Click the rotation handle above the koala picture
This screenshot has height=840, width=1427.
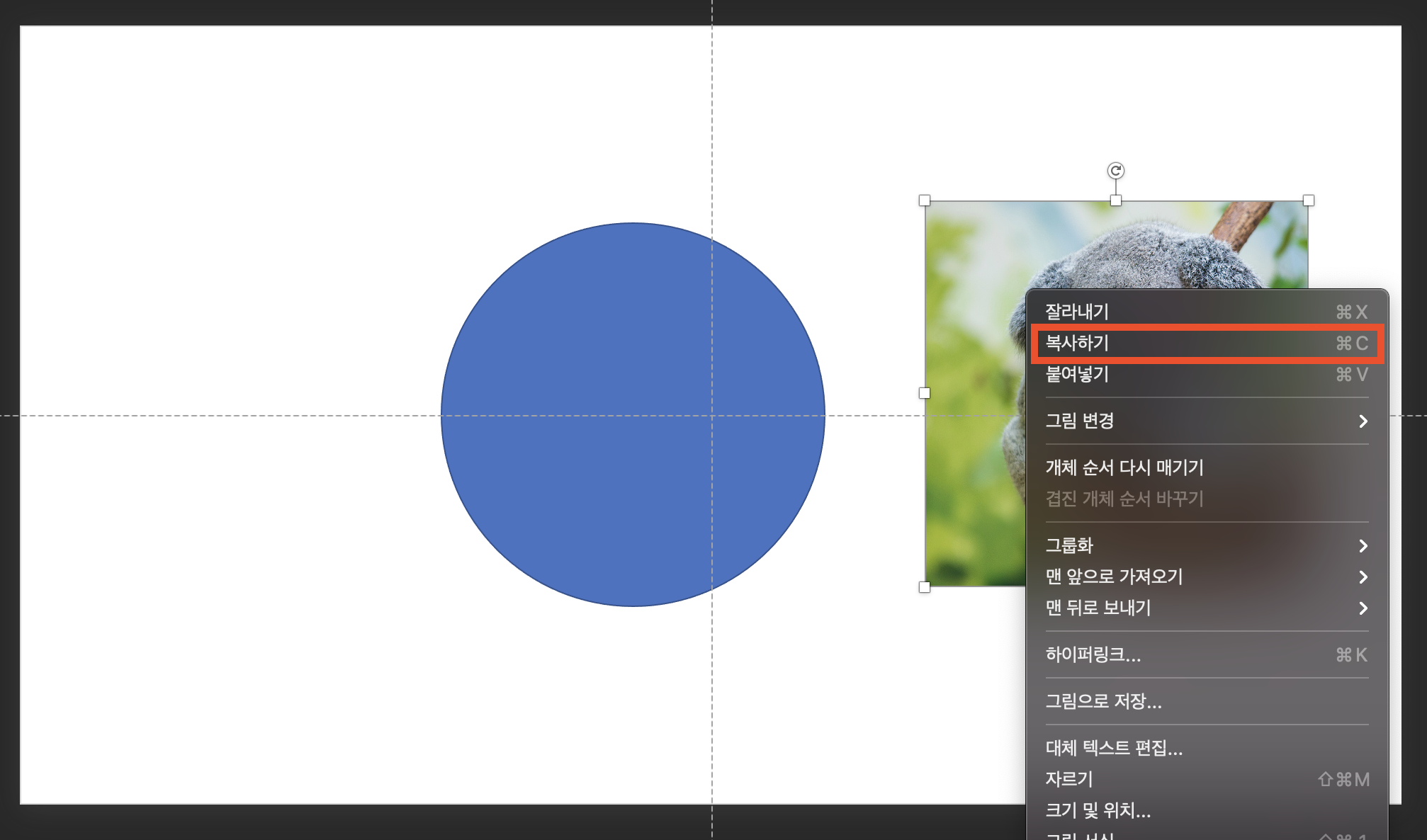[1115, 171]
